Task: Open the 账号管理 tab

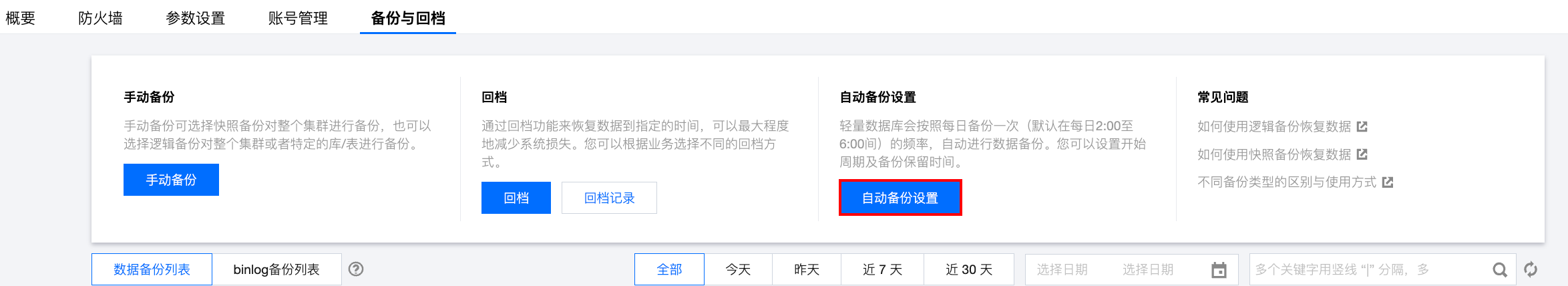Action: [298, 18]
